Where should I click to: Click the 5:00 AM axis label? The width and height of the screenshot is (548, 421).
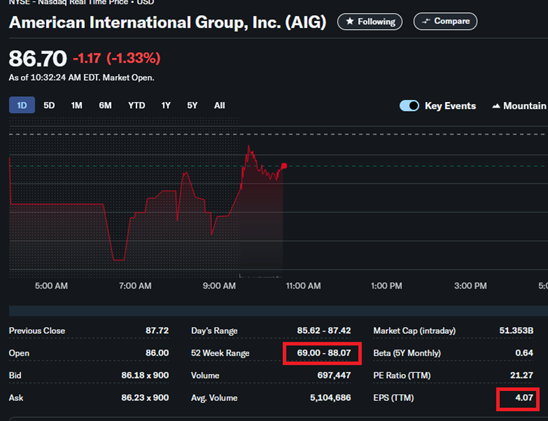pyautogui.click(x=51, y=286)
